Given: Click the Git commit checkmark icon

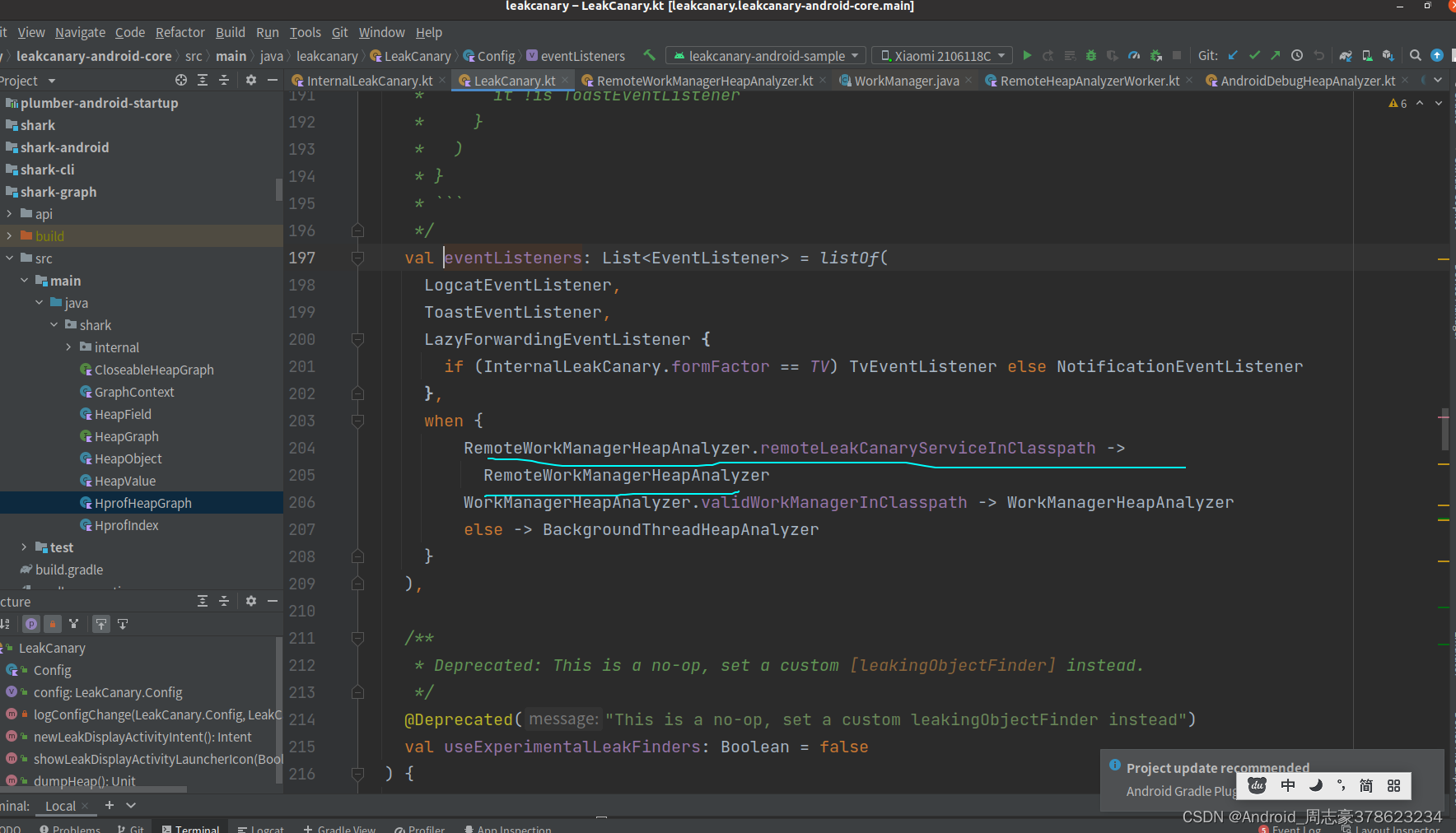Looking at the screenshot, I should tap(1254, 56).
